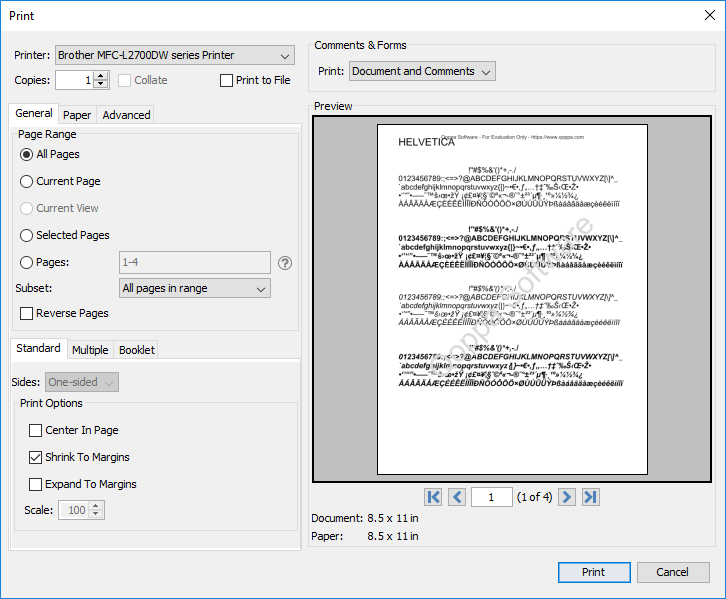This screenshot has height=599, width=726.
Task: Open the Booklet tab
Action: tap(137, 350)
